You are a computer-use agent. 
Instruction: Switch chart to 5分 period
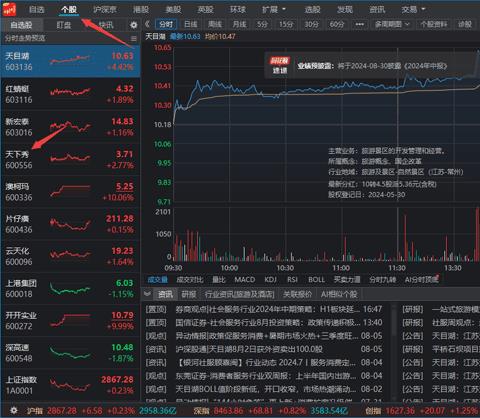coord(262,24)
